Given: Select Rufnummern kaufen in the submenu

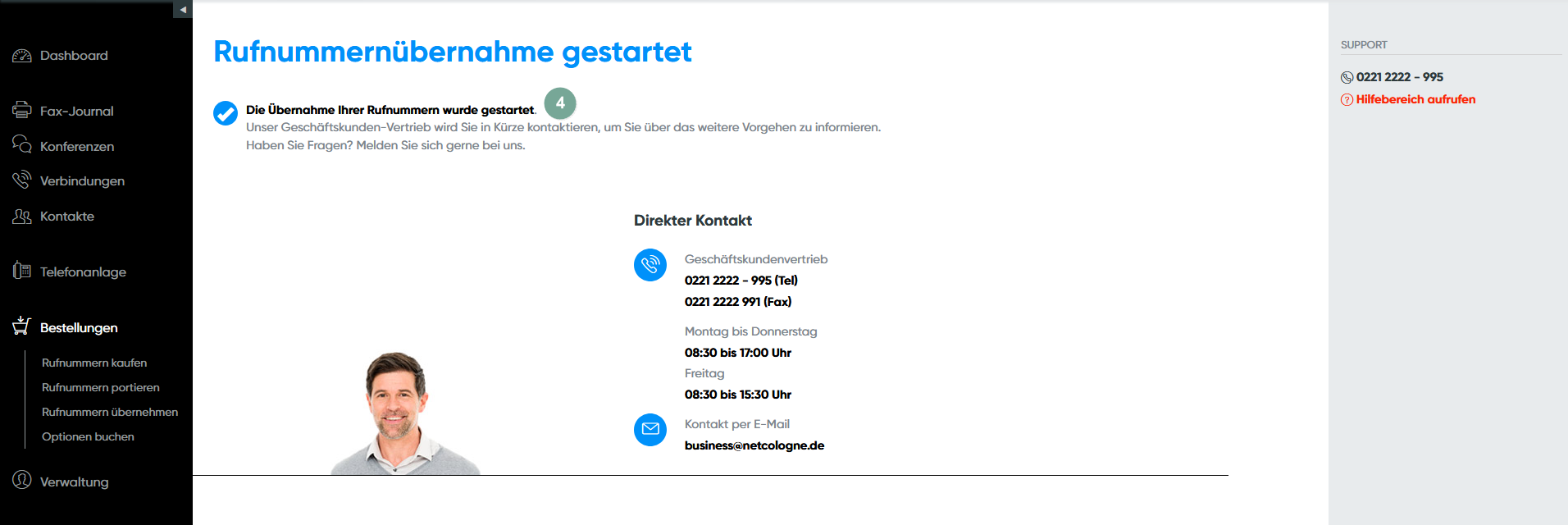Looking at the screenshot, I should click(94, 363).
